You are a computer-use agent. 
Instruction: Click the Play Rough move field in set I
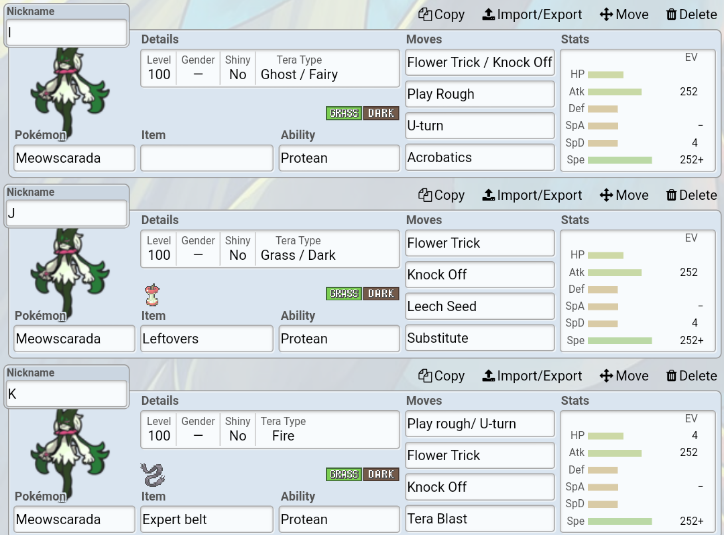(480, 94)
